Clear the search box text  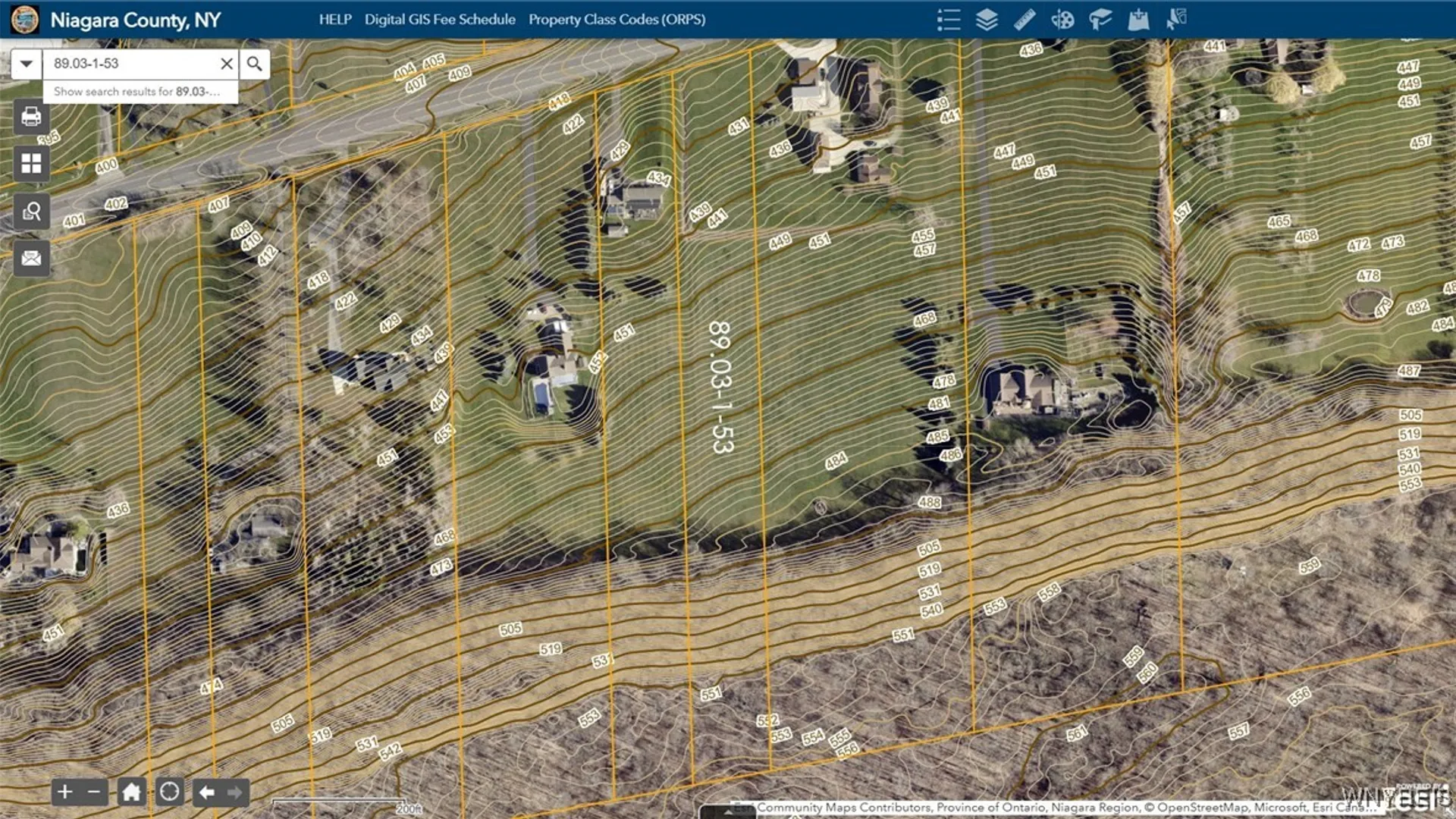click(226, 64)
